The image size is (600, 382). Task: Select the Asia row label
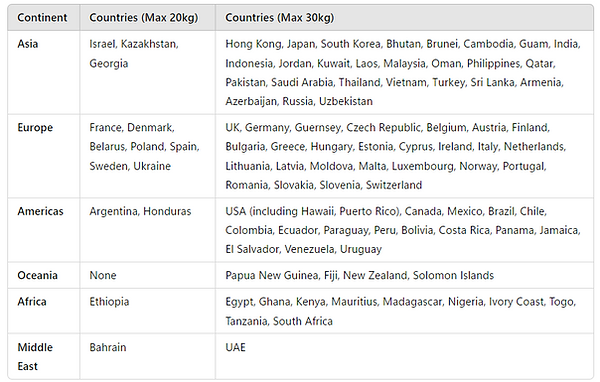click(28, 44)
